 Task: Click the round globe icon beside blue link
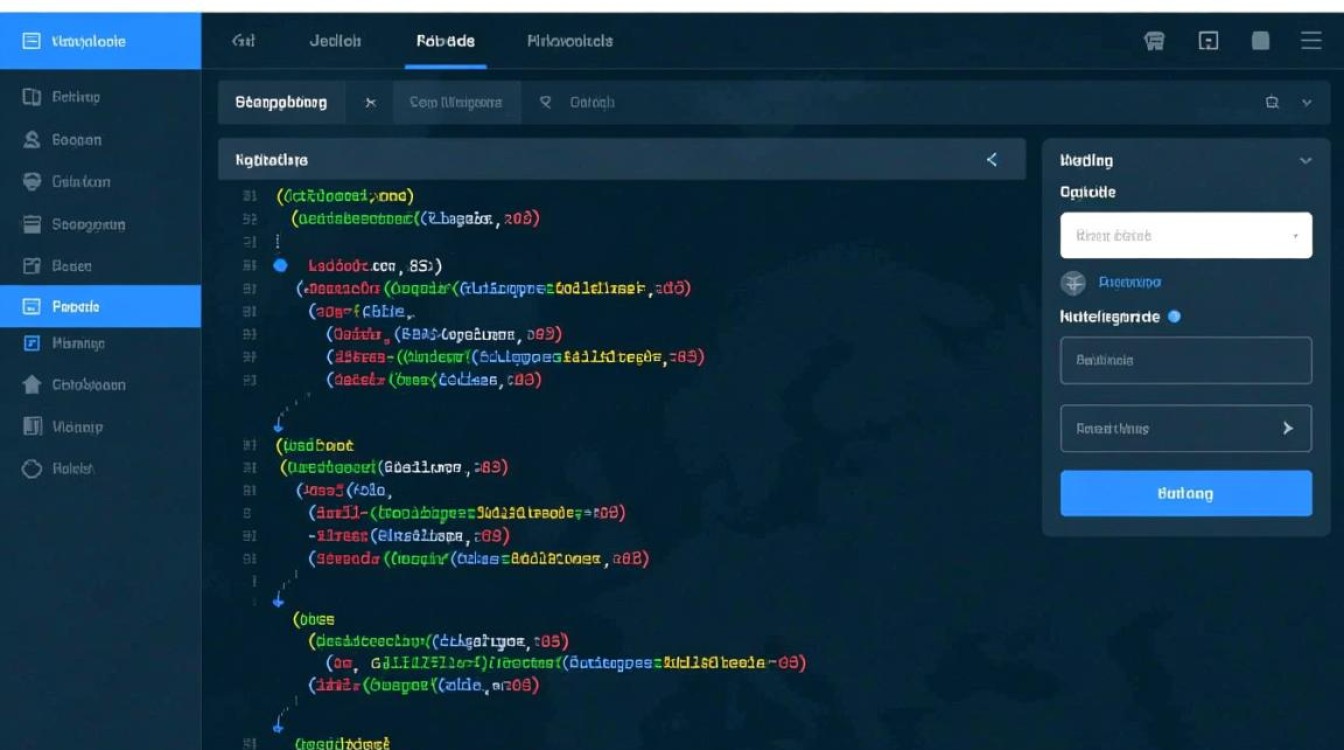tap(1073, 283)
